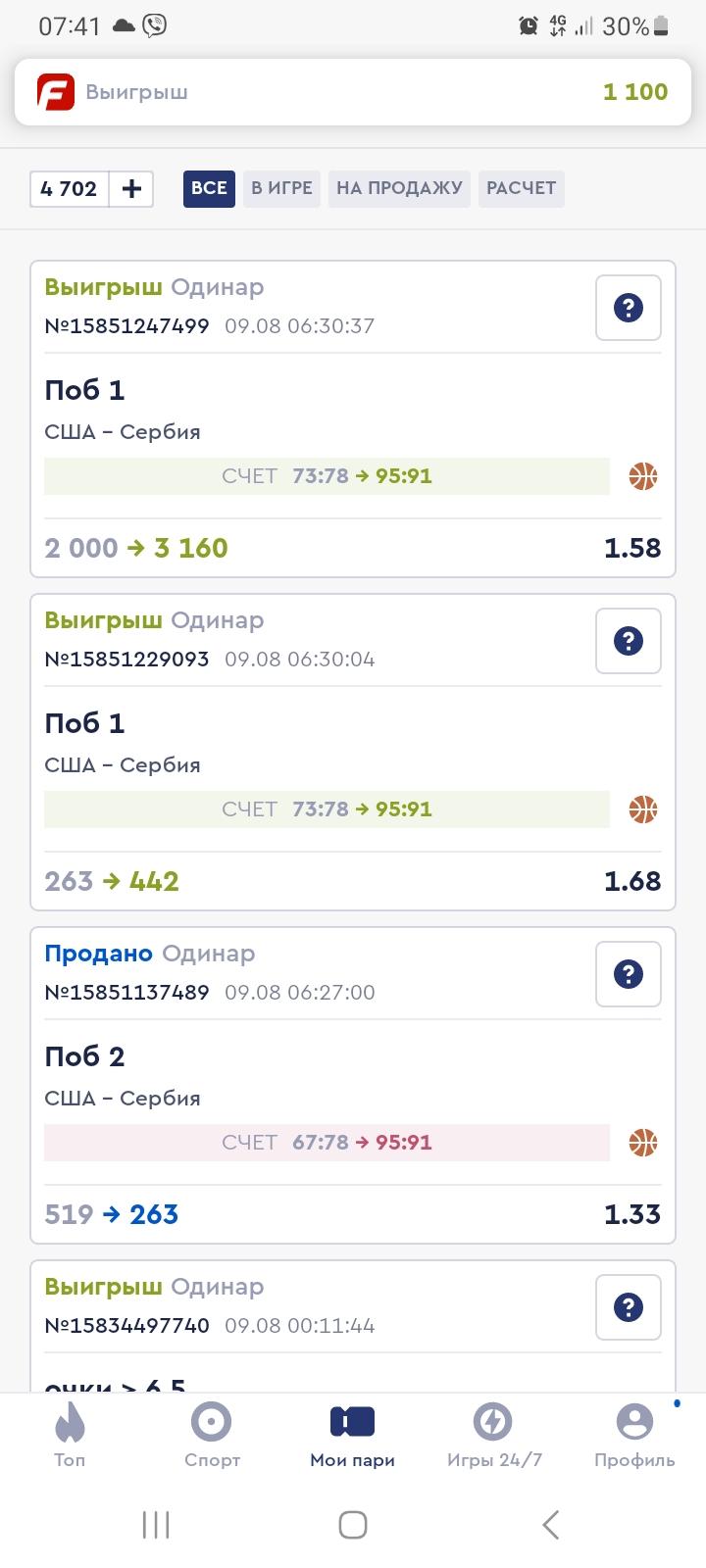
Task: Tap the Выигрыш 1 100 notification banner
Action: pos(353,92)
